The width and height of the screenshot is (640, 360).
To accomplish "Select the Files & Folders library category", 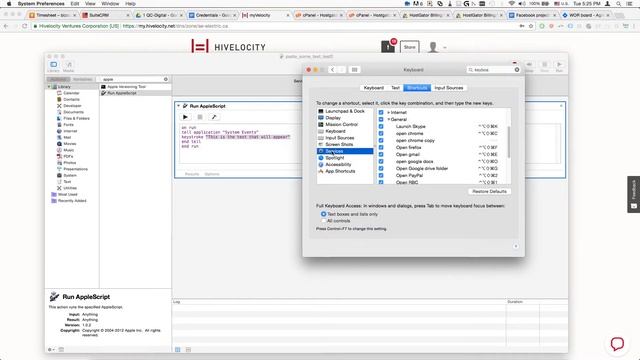I will (76, 118).
